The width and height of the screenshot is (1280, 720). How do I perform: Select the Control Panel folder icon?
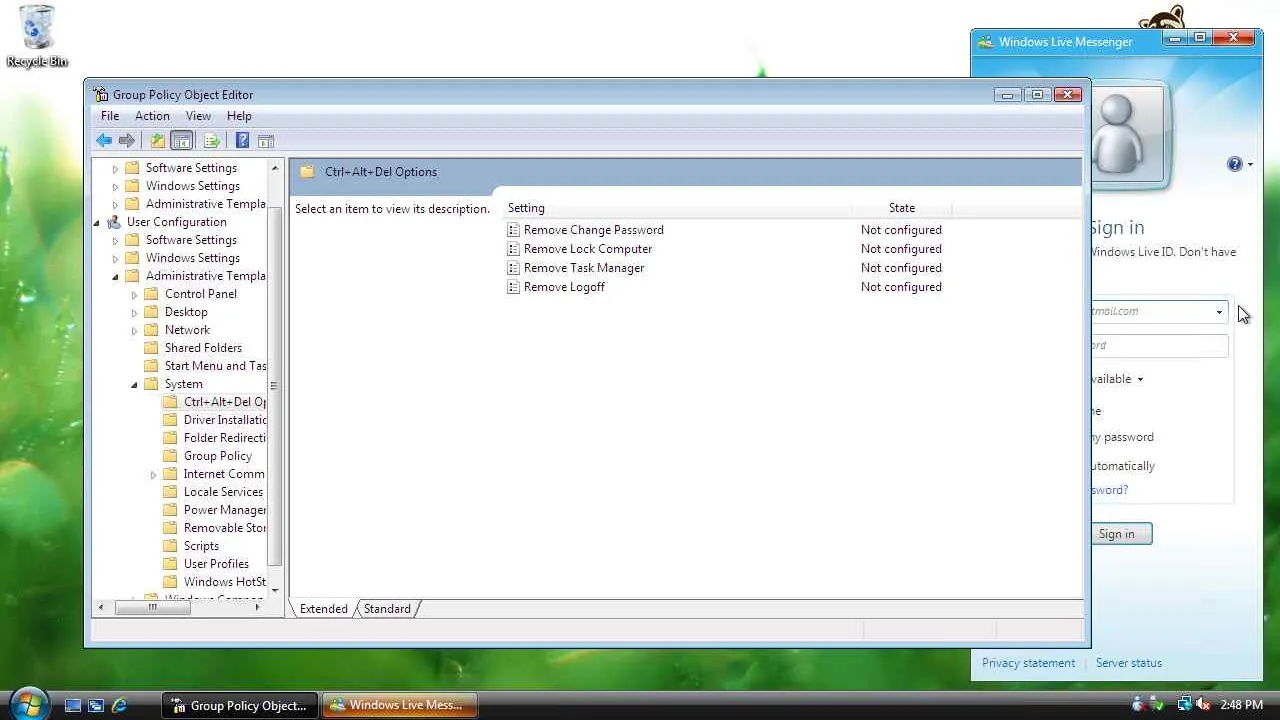(x=151, y=294)
